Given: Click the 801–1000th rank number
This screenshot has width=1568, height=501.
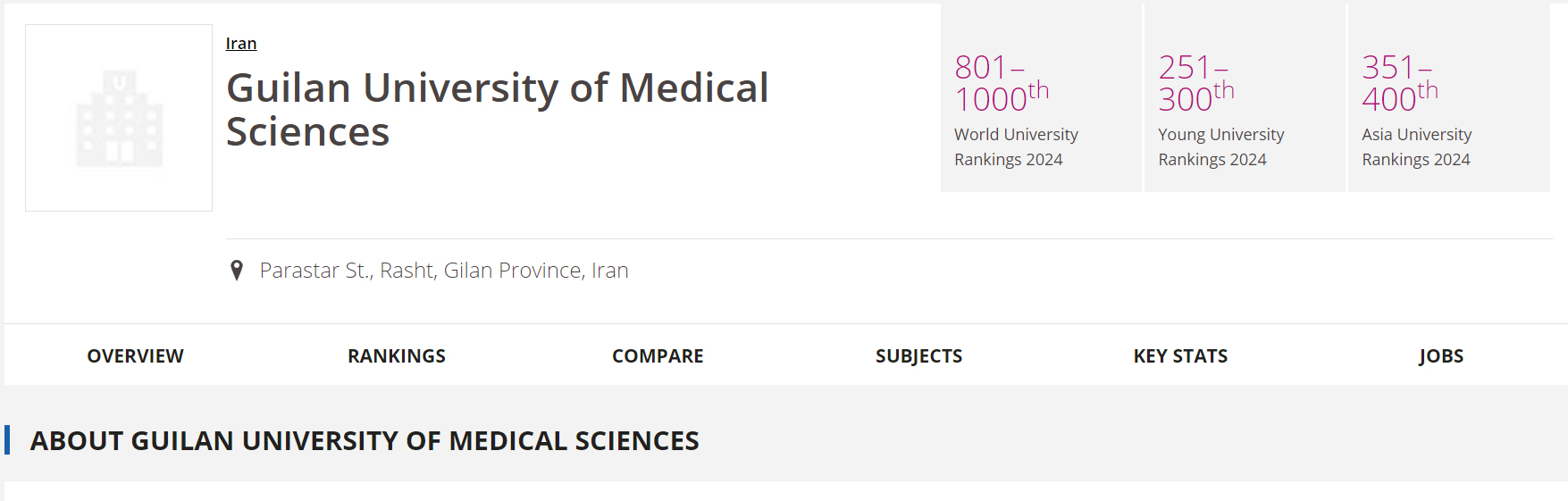Looking at the screenshot, I should point(1001,83).
